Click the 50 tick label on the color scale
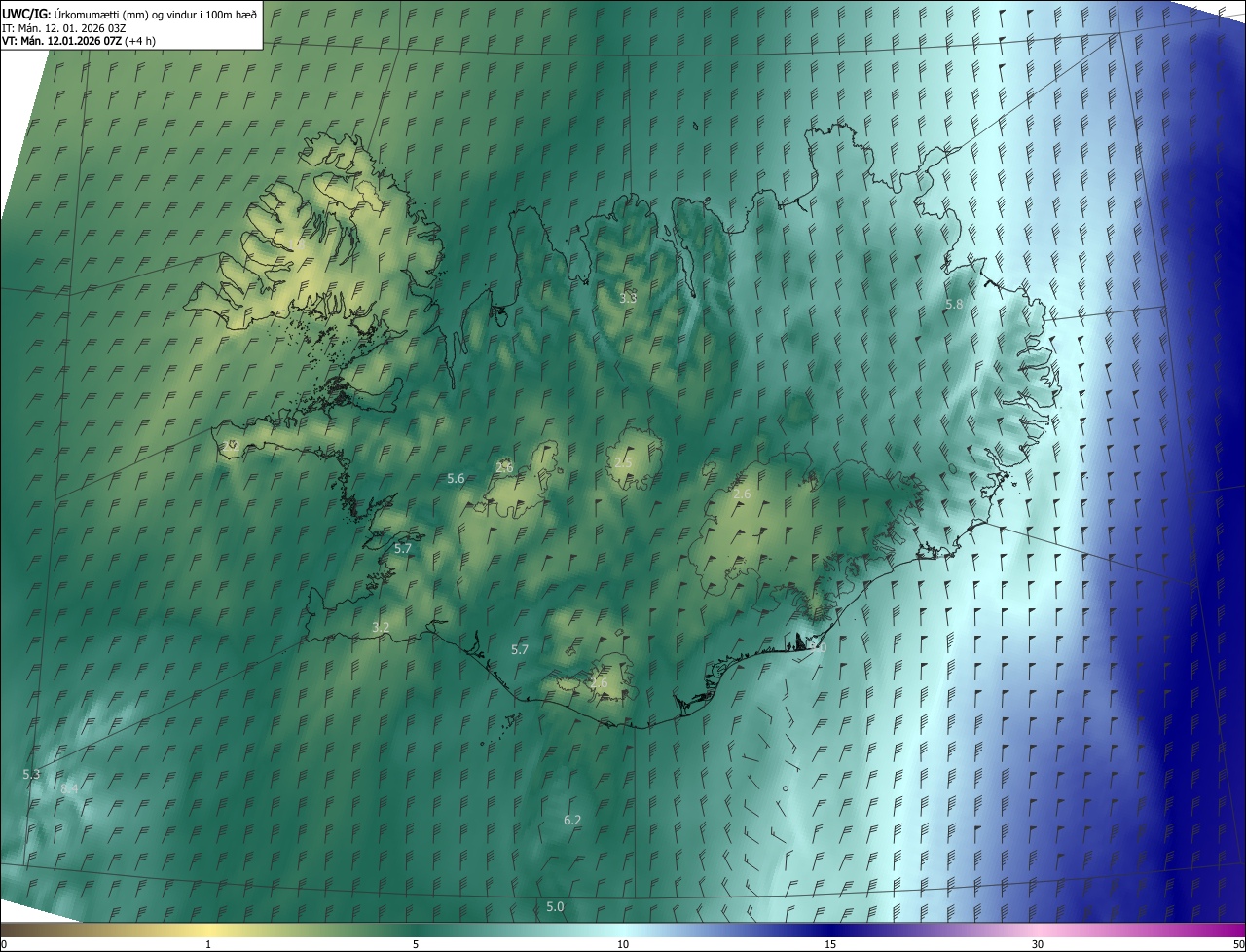This screenshot has width=1246, height=952. click(1238, 944)
